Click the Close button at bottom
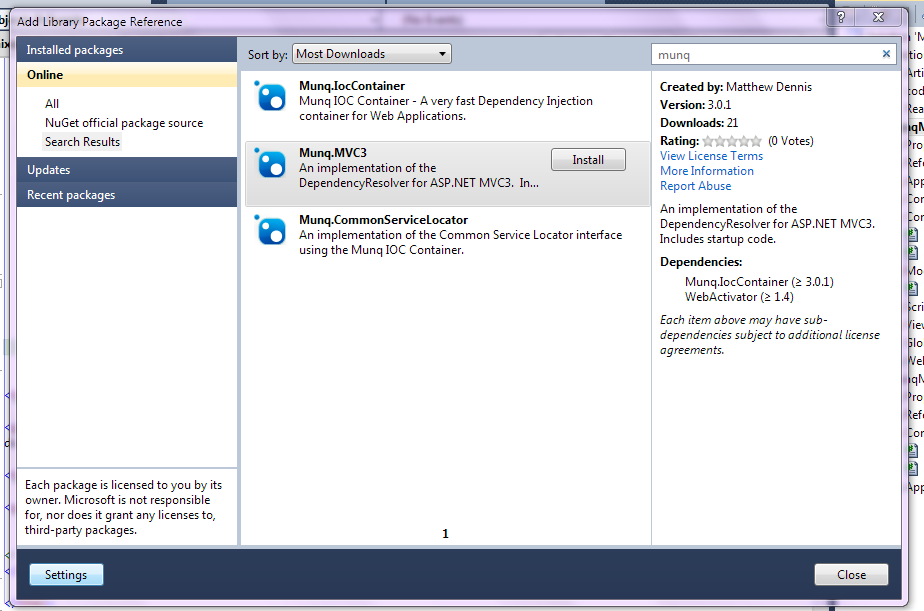 pyautogui.click(x=851, y=574)
